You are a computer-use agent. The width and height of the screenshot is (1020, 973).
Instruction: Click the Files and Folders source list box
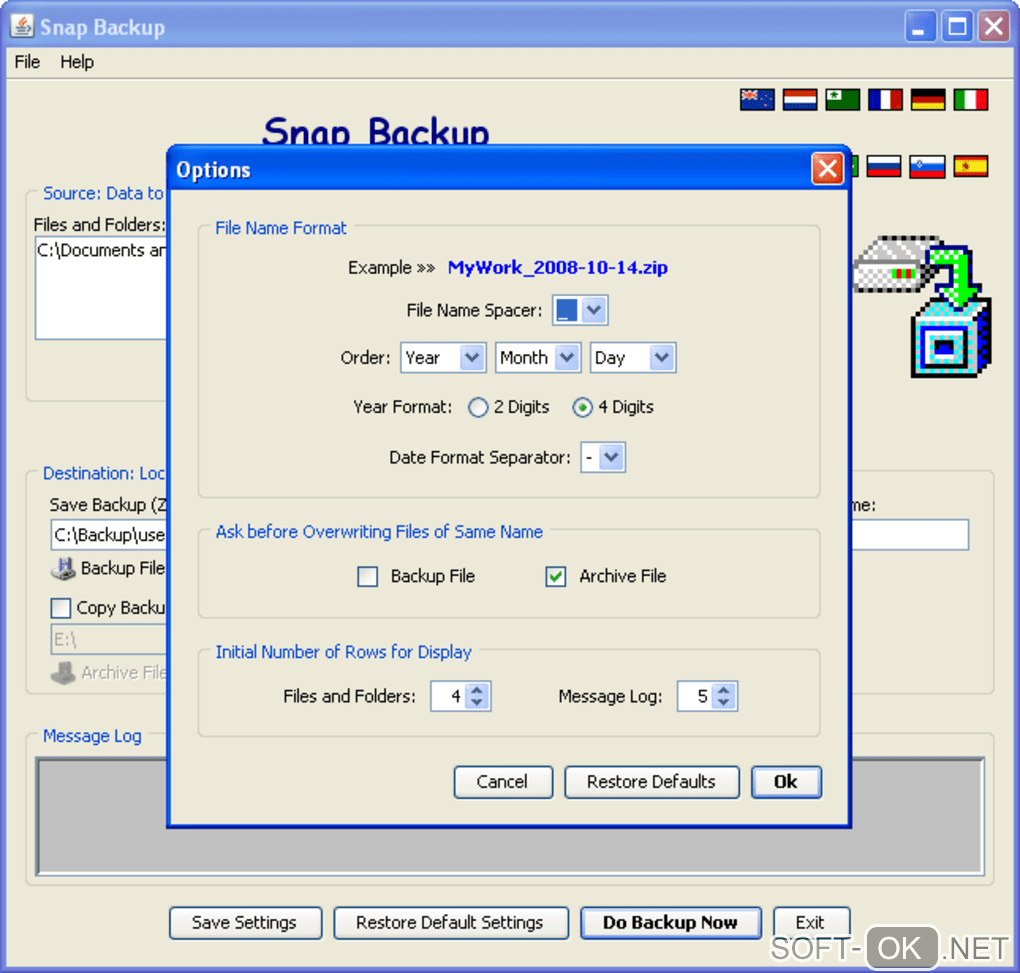coord(101,288)
